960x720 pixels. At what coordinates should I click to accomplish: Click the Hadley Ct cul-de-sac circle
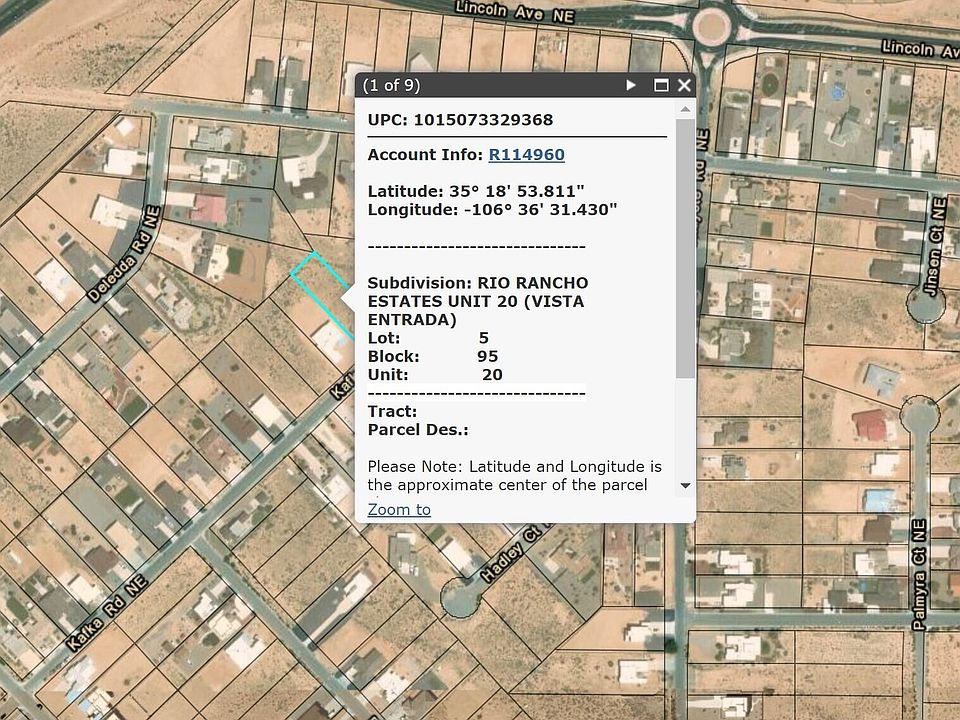point(463,596)
